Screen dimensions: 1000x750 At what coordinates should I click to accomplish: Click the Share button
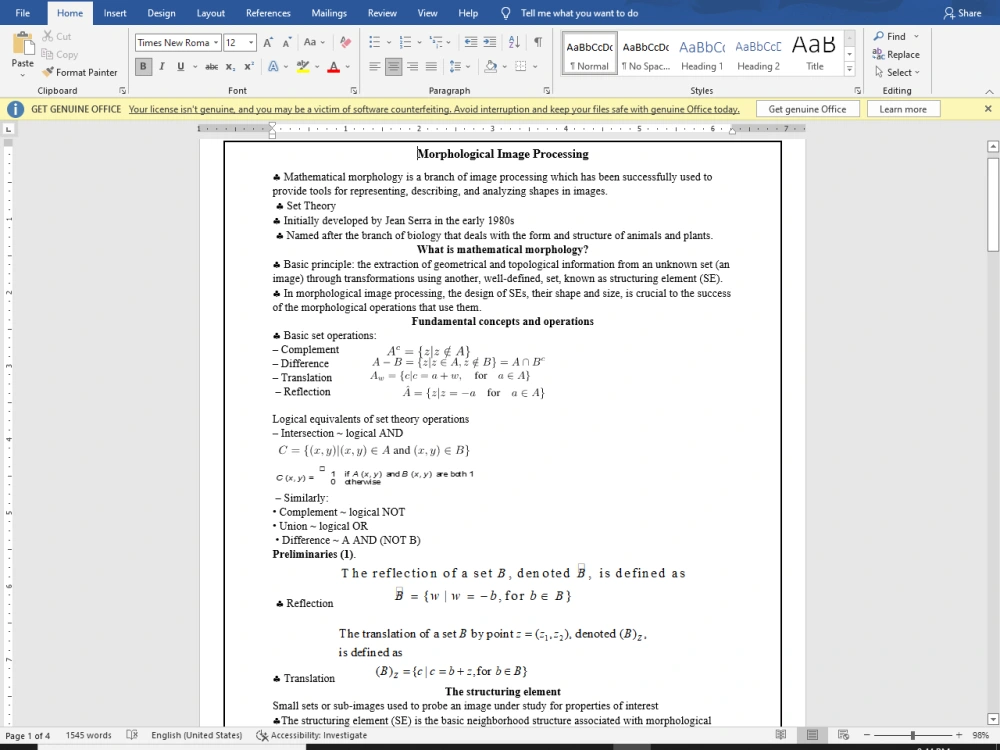[962, 13]
